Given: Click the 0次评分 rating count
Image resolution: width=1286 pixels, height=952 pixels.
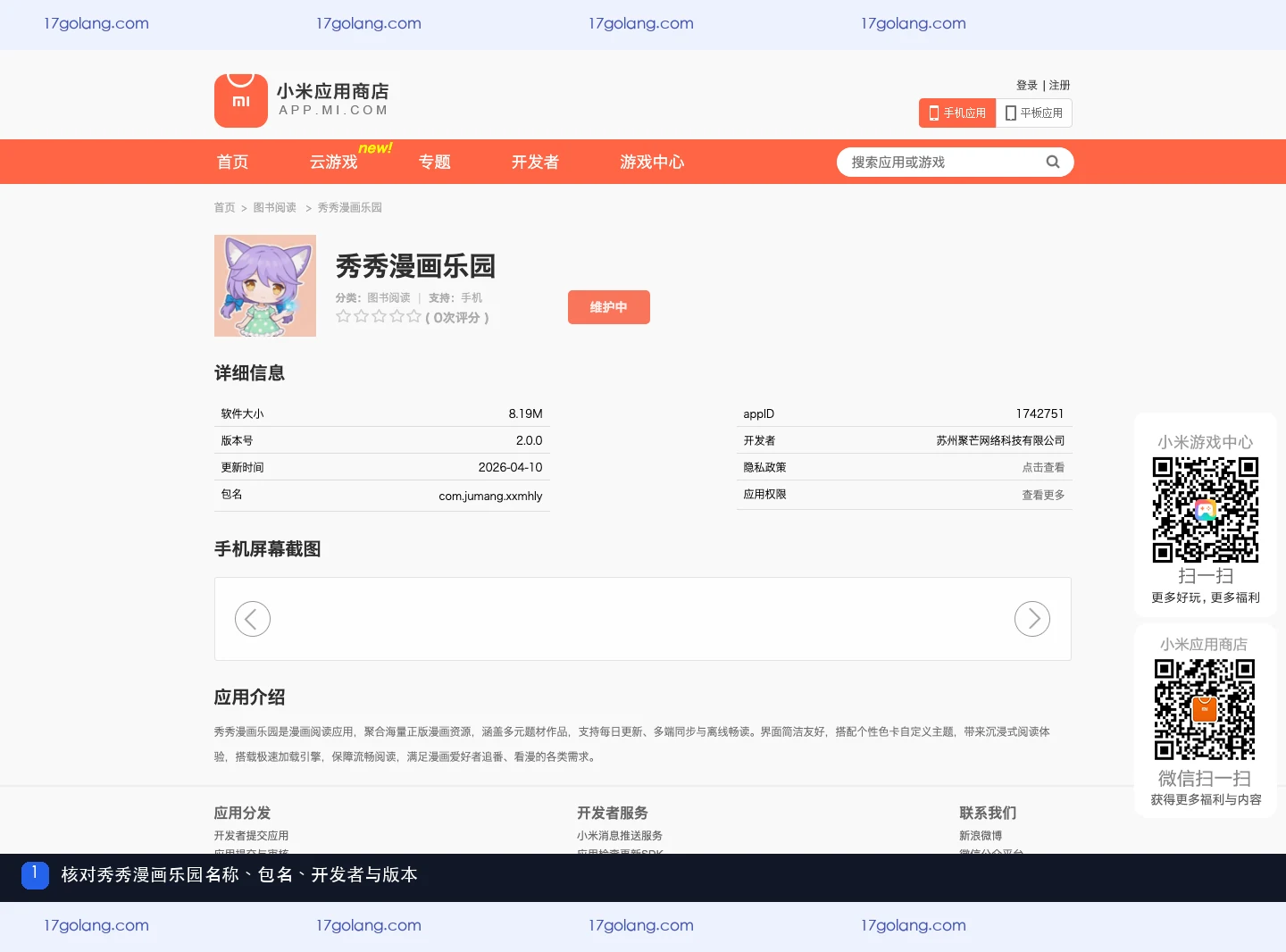Looking at the screenshot, I should point(457,317).
